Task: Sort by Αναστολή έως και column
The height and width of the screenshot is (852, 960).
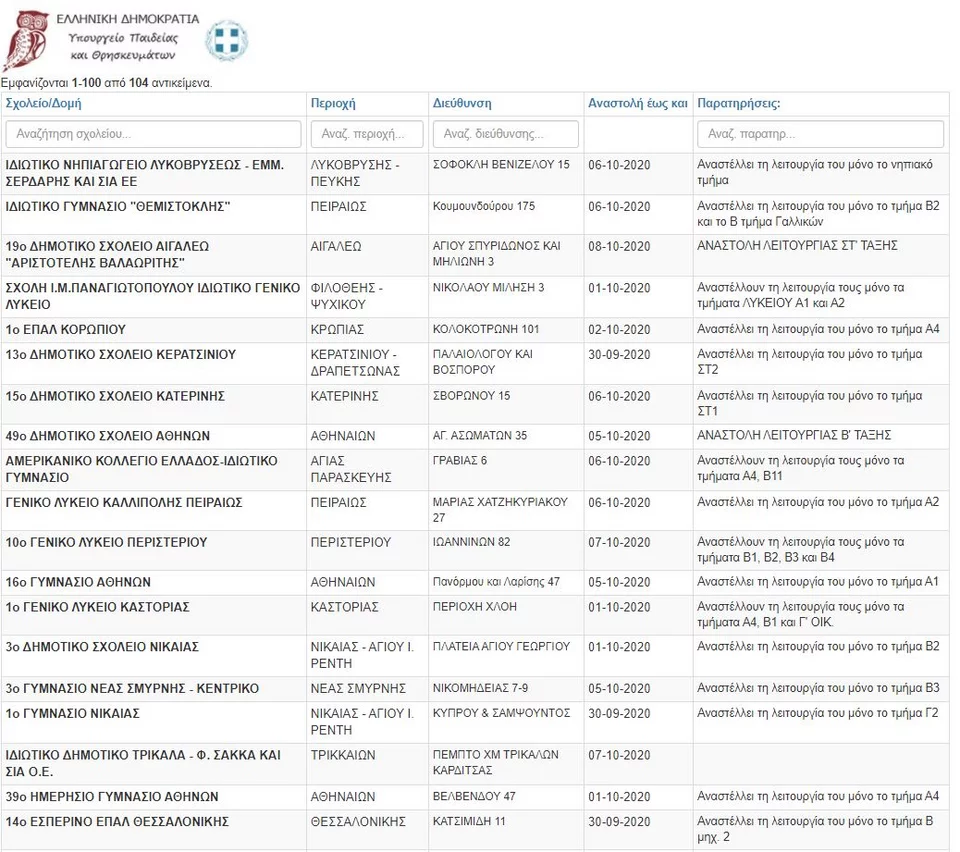Action: [x=637, y=104]
